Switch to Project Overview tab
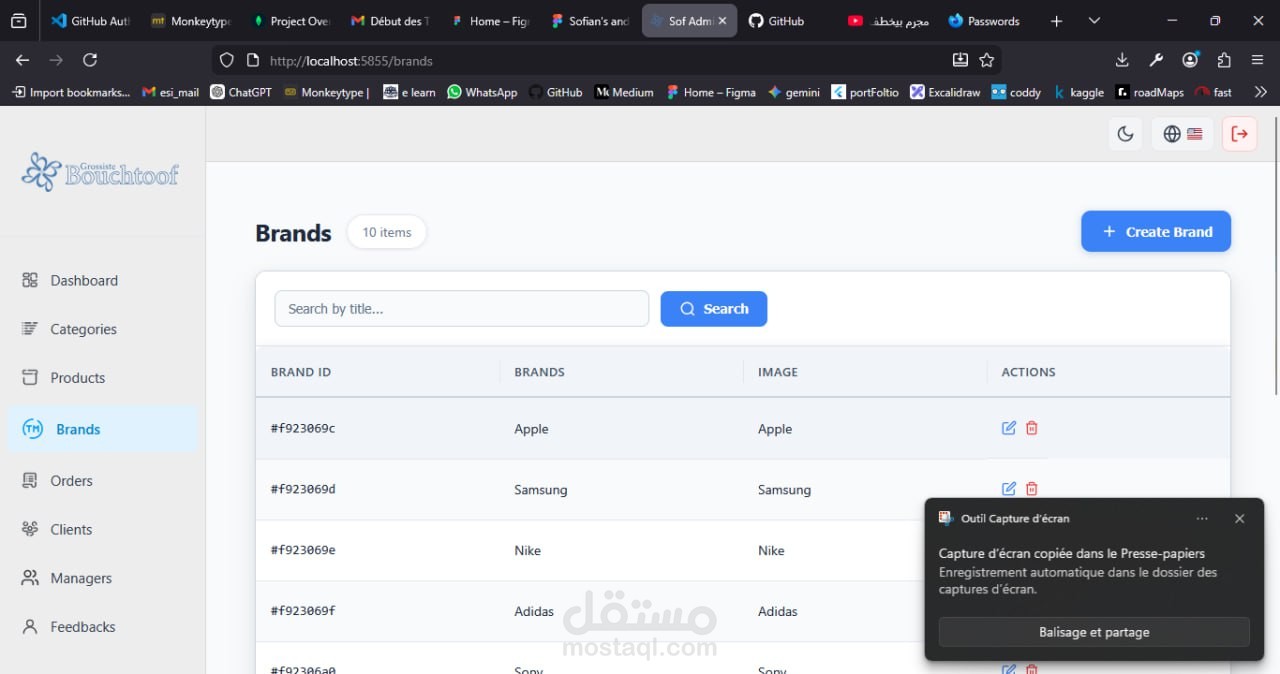This screenshot has height=674, width=1280. coord(290,21)
